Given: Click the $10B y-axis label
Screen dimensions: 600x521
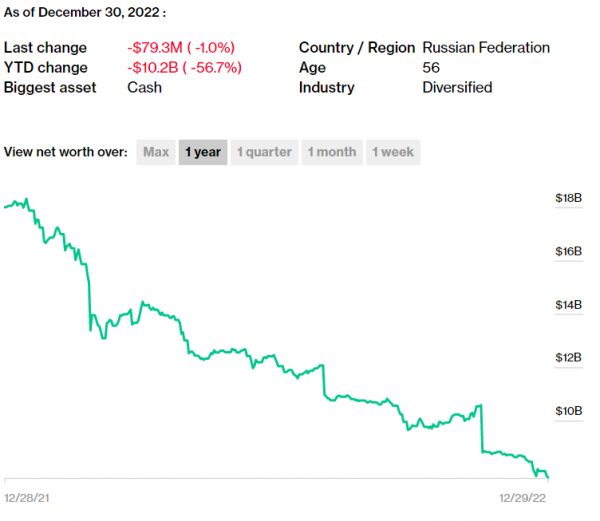Looking at the screenshot, I should (x=568, y=410).
